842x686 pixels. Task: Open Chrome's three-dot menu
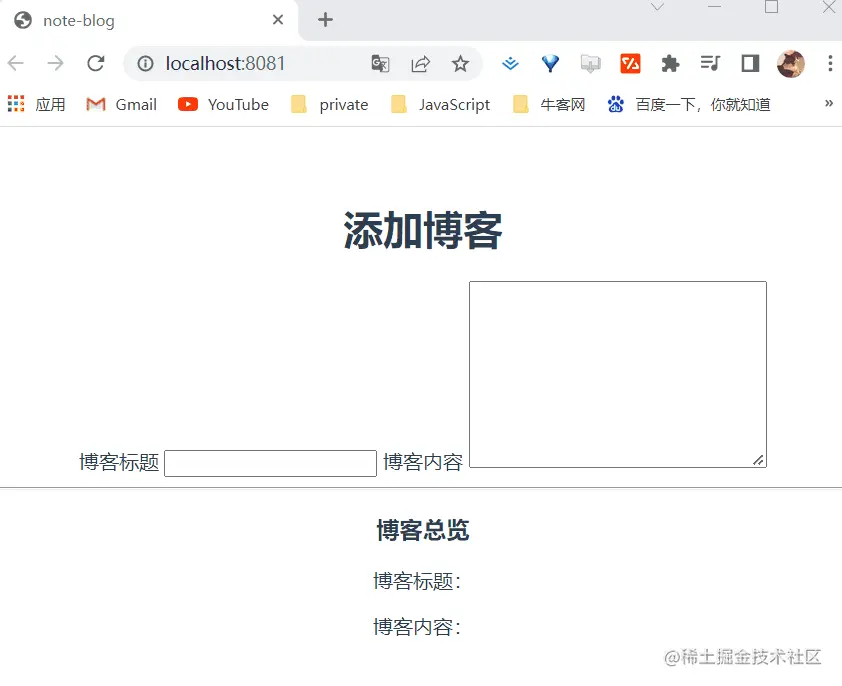(x=831, y=63)
